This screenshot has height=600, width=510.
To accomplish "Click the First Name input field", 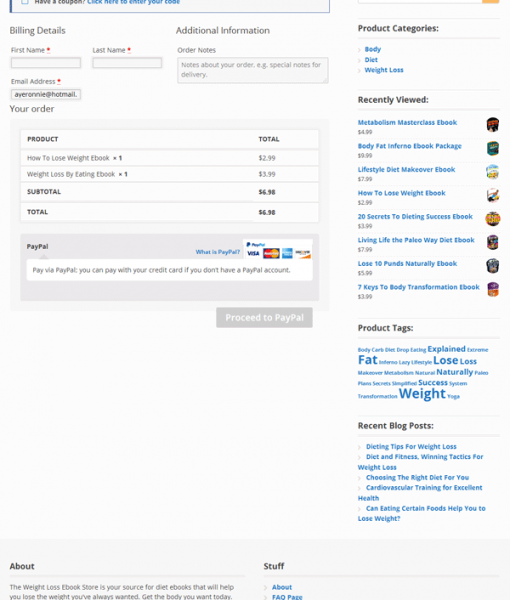I will coord(46,63).
